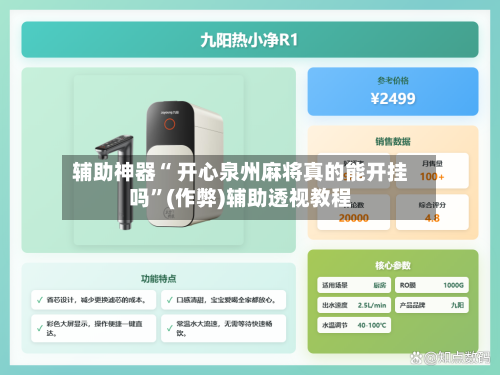This screenshot has height=375, width=500.
Task: Click the checkmark beside 常温水大流速 feature
Action: click(169, 328)
